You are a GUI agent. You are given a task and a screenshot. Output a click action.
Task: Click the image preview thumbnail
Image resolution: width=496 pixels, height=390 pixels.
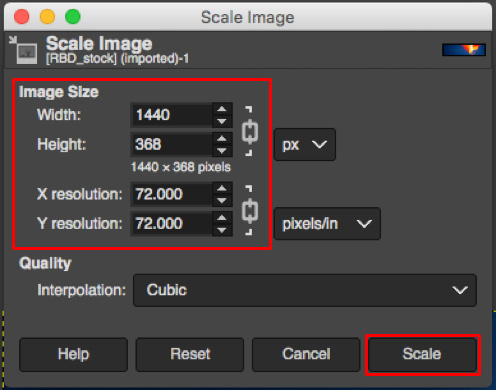pos(464,50)
